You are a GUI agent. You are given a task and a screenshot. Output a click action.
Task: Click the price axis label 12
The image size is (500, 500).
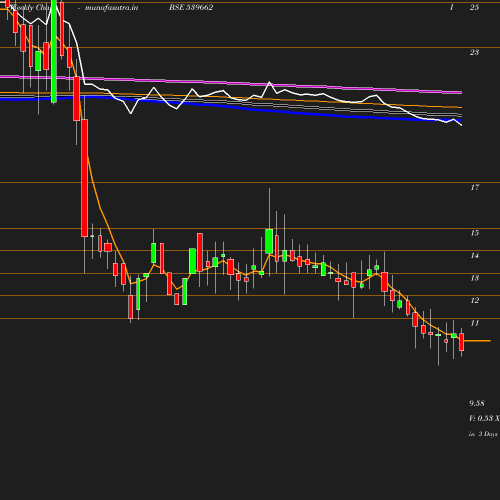coord(475,300)
